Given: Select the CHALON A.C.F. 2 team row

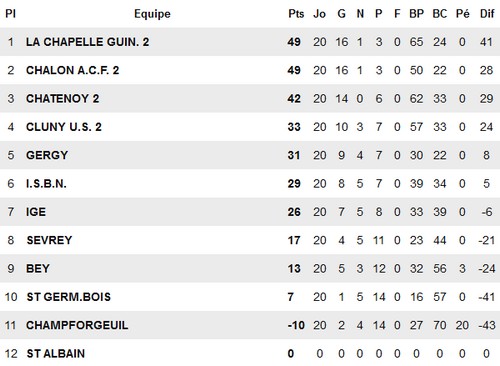Looking at the screenshot, I should [x=250, y=70].
